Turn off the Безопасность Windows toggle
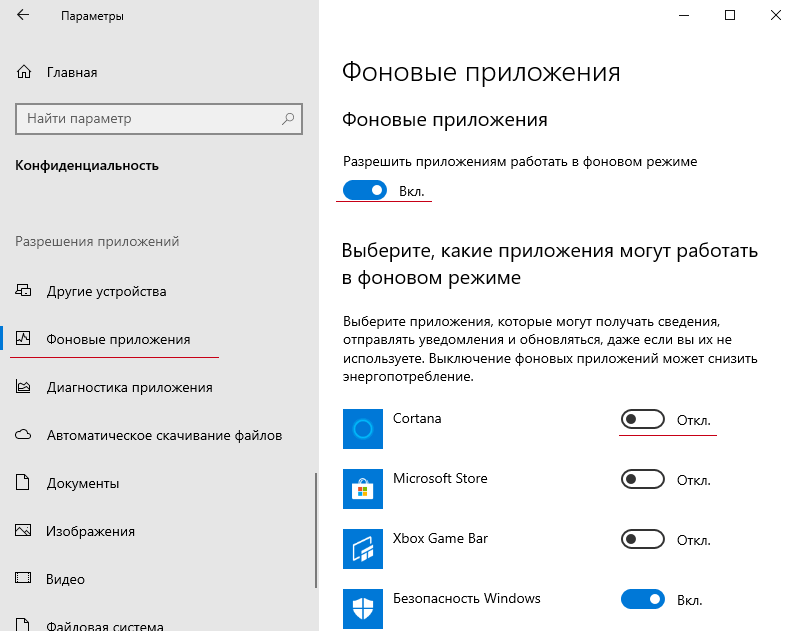Image resolution: width=798 pixels, height=631 pixels. coord(643,599)
